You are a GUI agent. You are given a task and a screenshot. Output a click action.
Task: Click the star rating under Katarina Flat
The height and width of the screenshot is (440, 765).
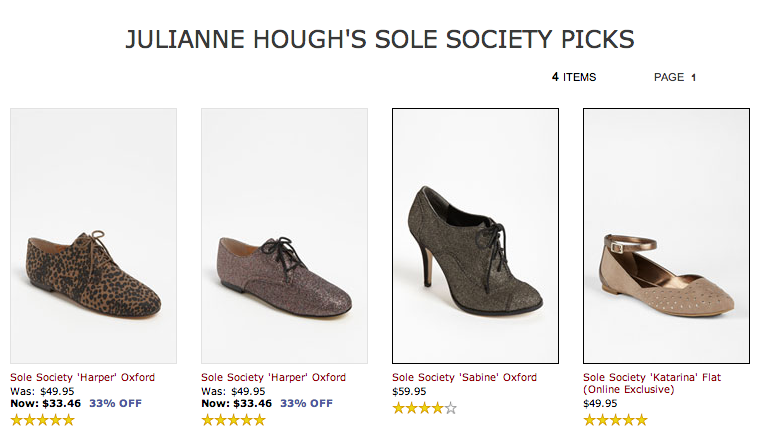615,421
